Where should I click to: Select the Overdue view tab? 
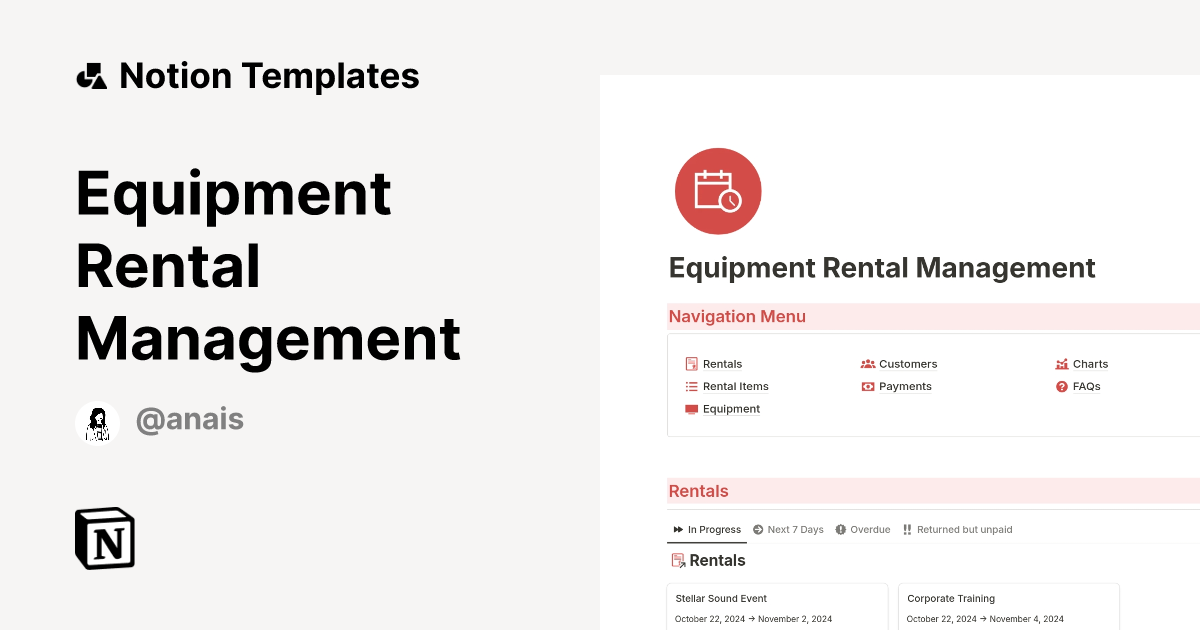[862, 530]
